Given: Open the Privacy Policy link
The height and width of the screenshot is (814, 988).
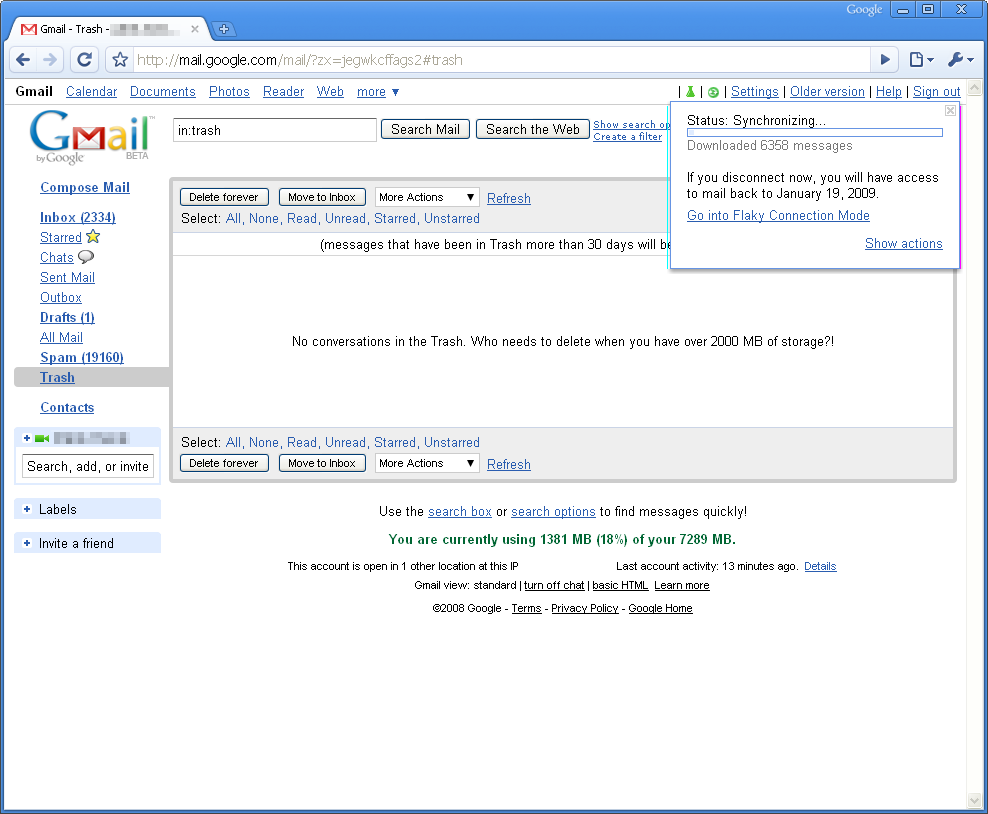Looking at the screenshot, I should point(585,608).
